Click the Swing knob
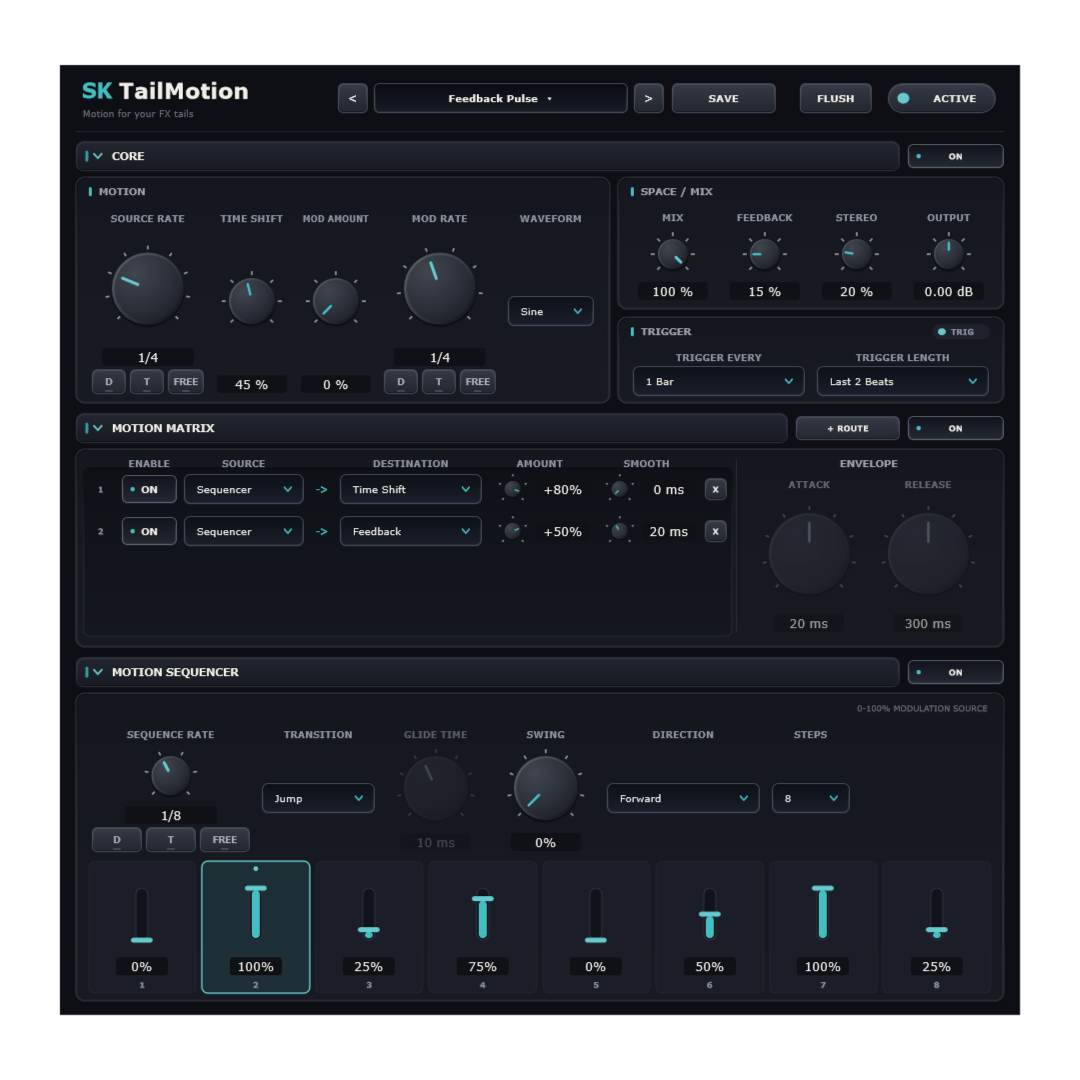1080x1080 pixels. click(546, 788)
